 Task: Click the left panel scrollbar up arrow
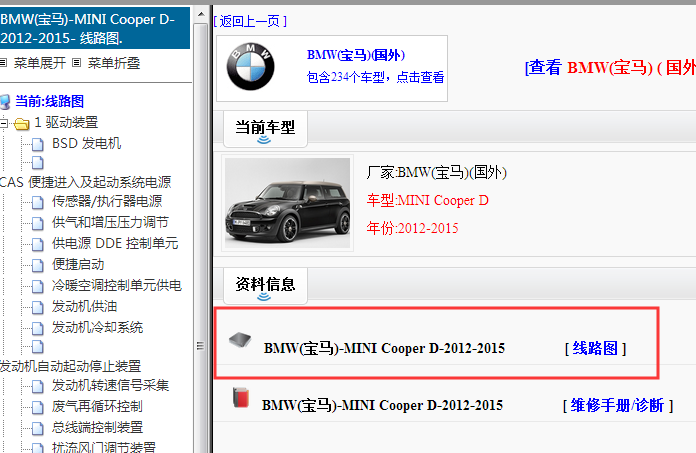[x=201, y=14]
